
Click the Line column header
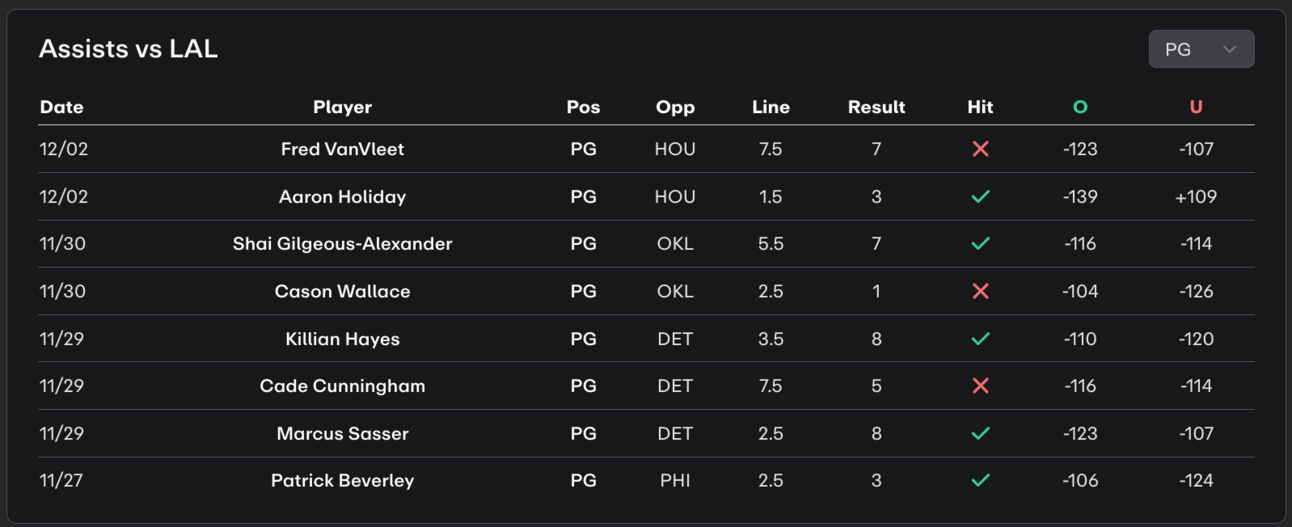point(771,107)
